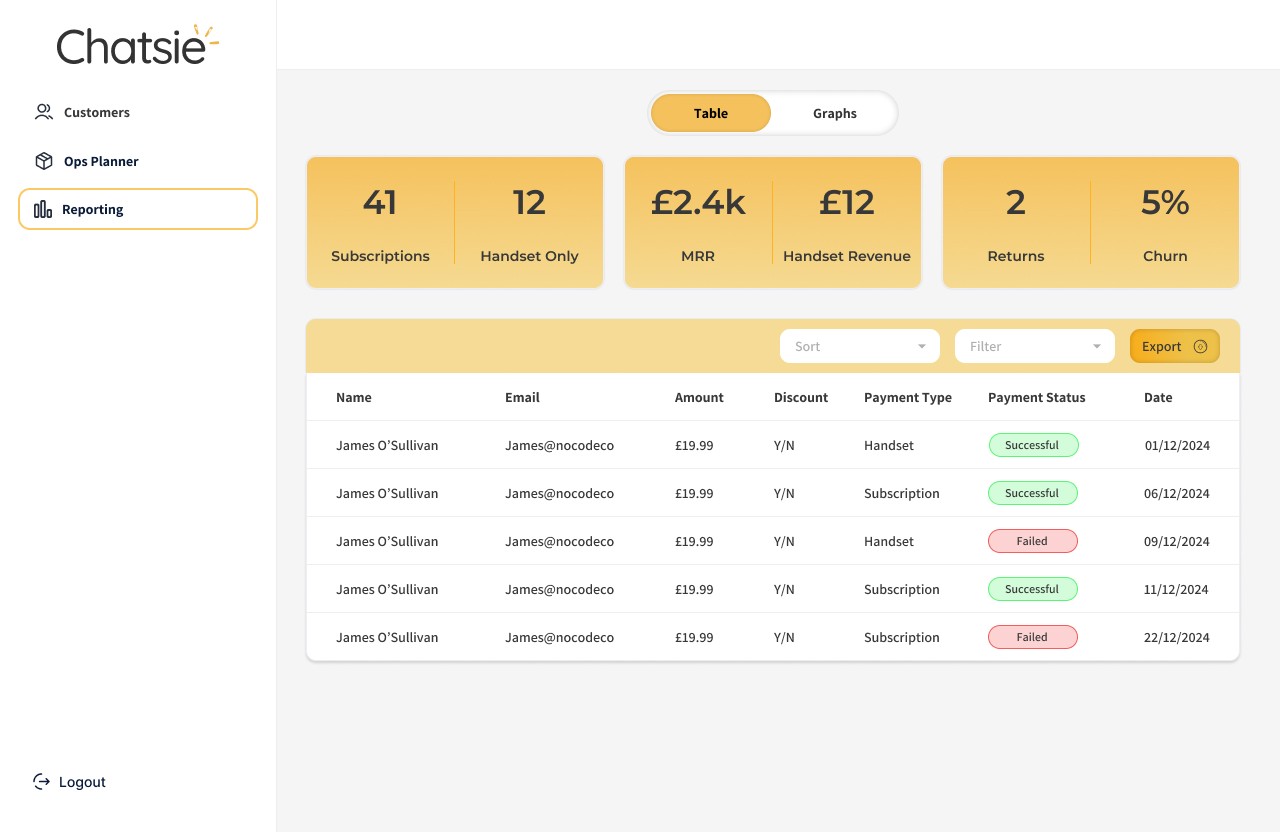Click James O'Sullivan in the 01/12/2024 row
This screenshot has width=1280, height=832.
pyautogui.click(x=387, y=445)
